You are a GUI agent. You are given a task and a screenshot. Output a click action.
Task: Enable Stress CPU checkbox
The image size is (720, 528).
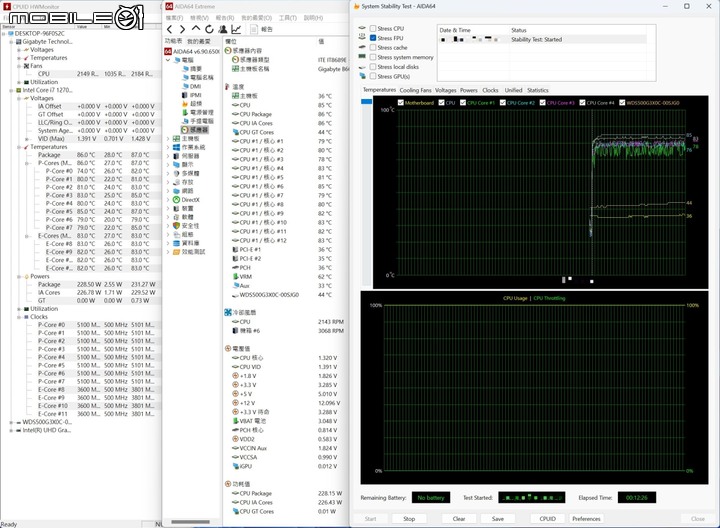[373, 28]
